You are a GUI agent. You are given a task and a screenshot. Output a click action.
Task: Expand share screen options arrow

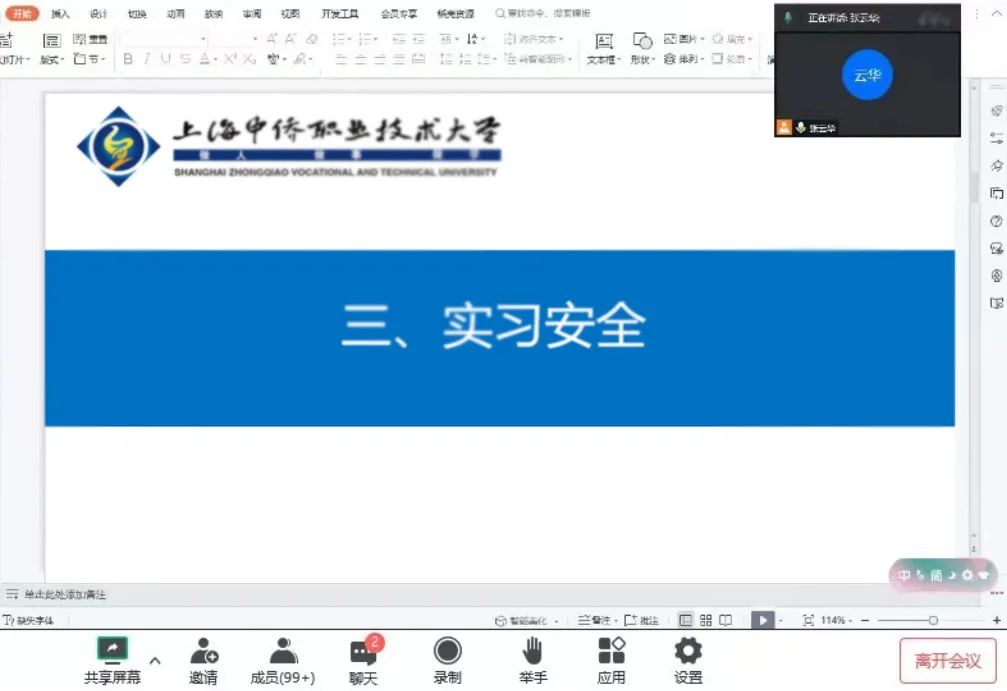155,660
